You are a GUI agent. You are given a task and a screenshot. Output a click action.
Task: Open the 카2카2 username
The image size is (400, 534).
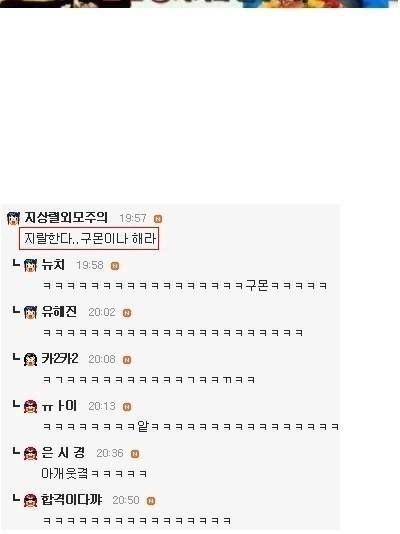[60, 359]
